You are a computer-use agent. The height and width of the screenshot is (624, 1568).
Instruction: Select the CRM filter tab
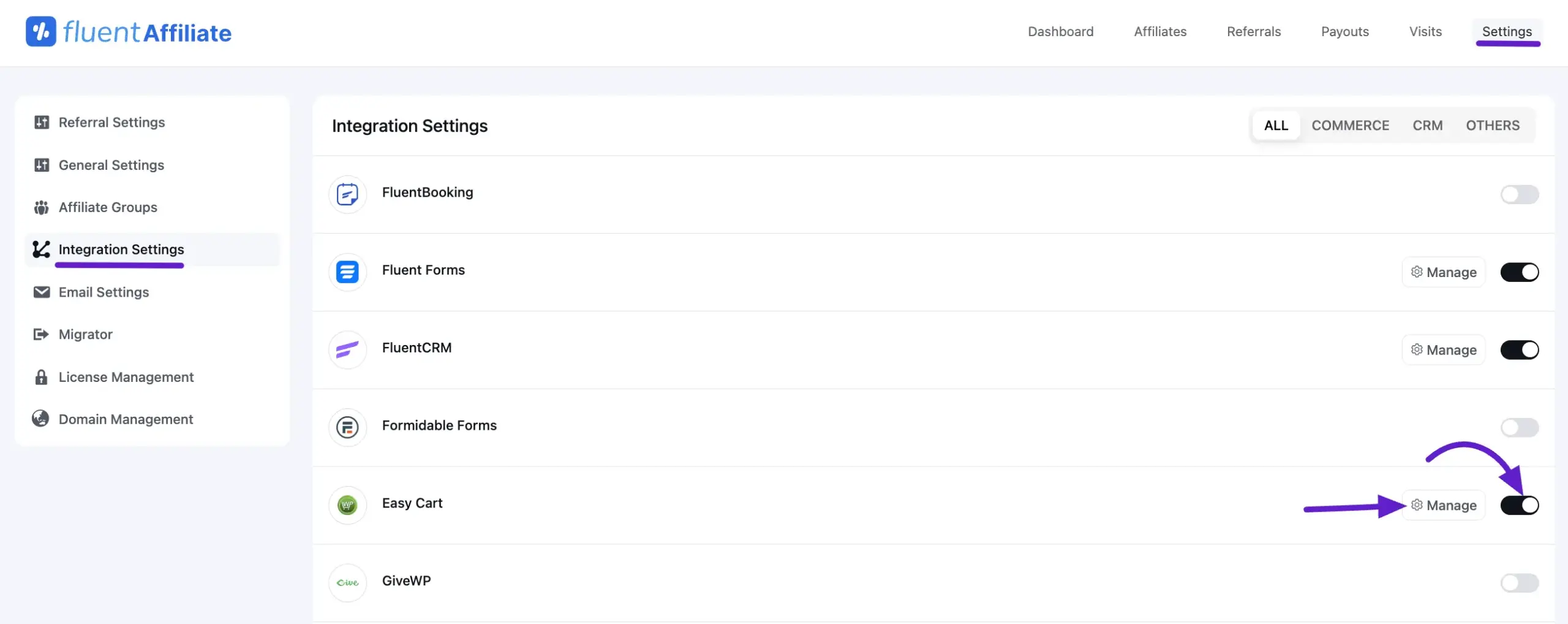(x=1428, y=125)
